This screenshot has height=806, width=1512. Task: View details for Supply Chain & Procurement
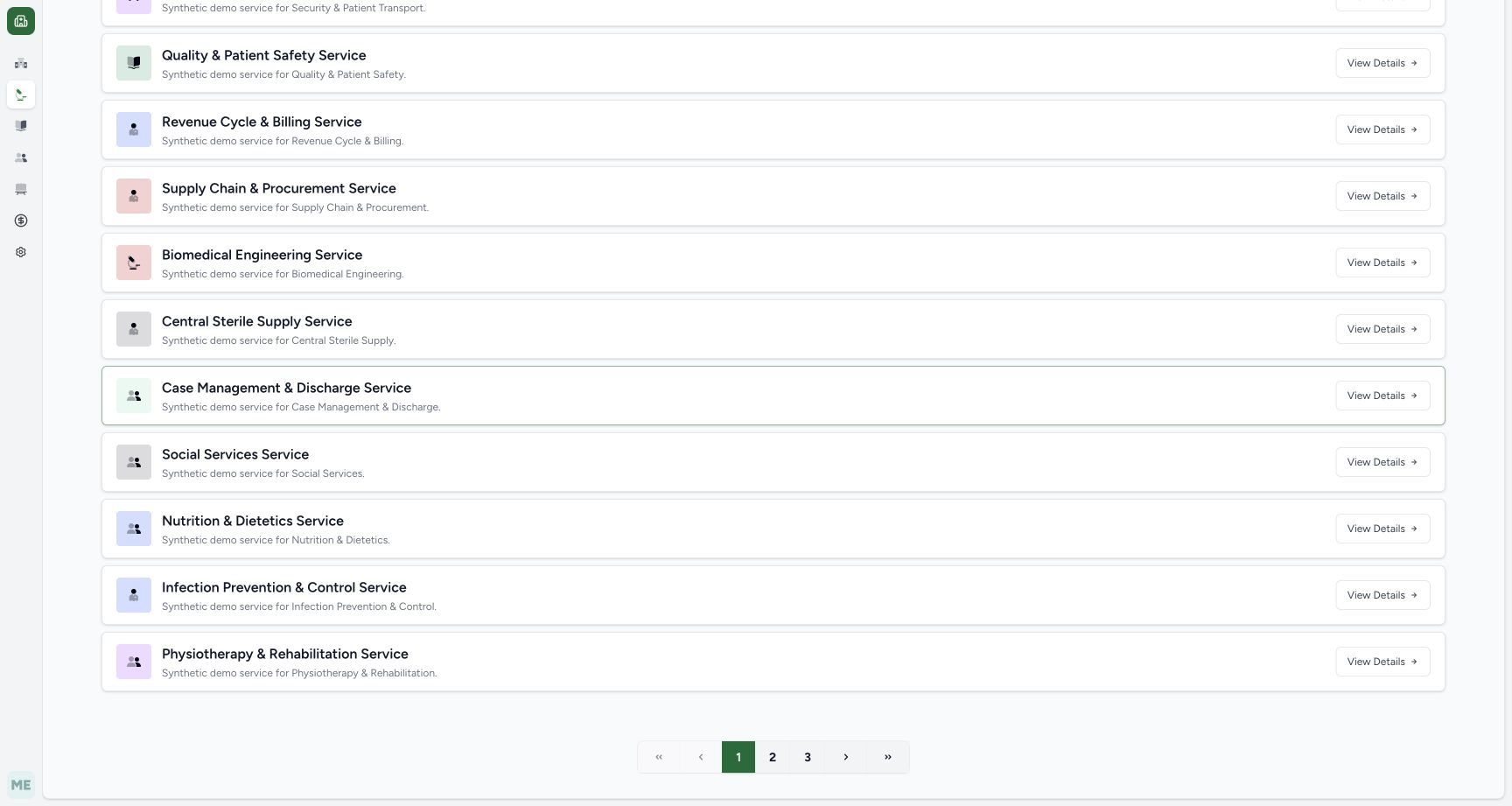(x=1382, y=196)
